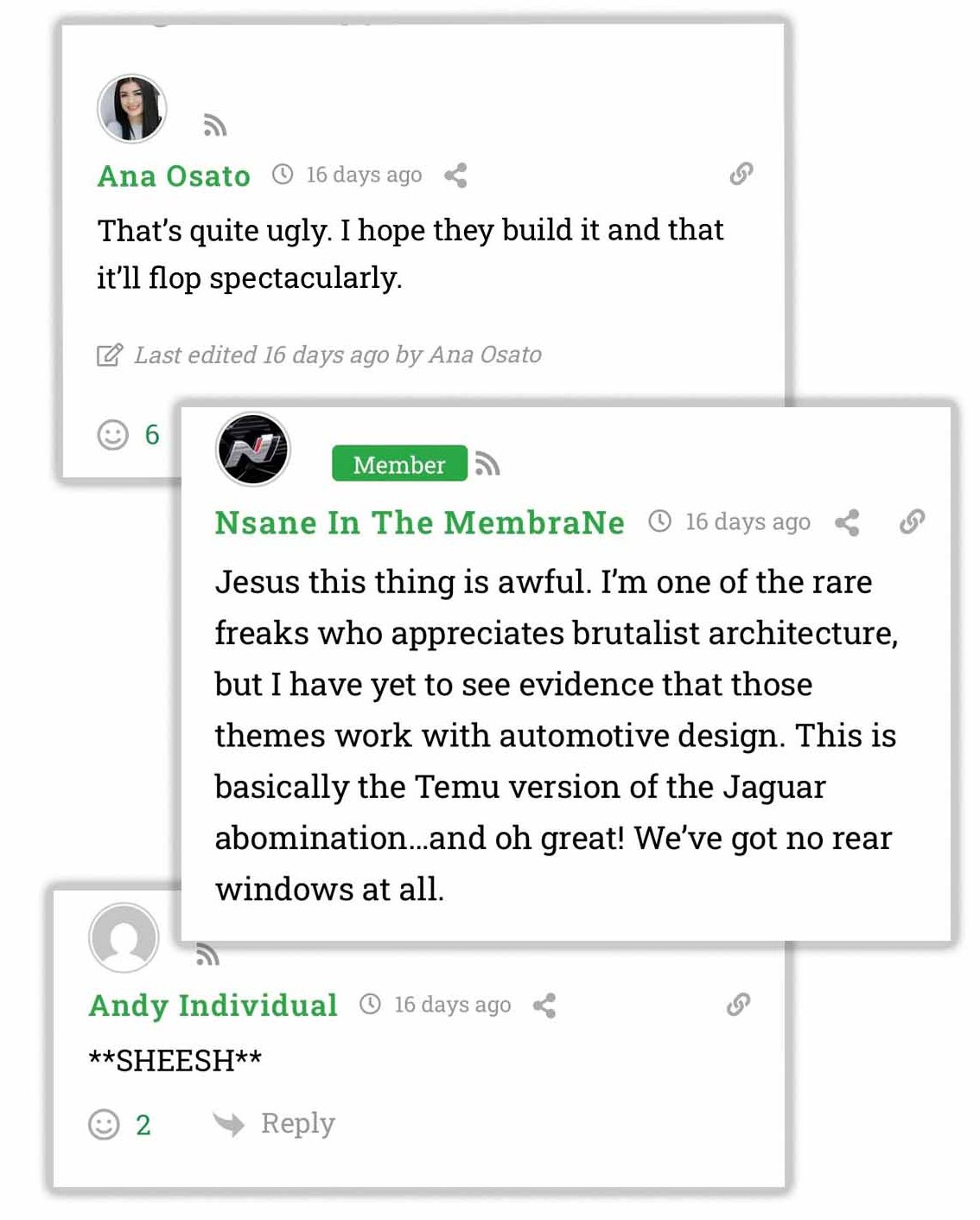This screenshot has width=980, height=1220.
Task: Click Nsane In The MembraNe's avatar
Action: click(252, 449)
